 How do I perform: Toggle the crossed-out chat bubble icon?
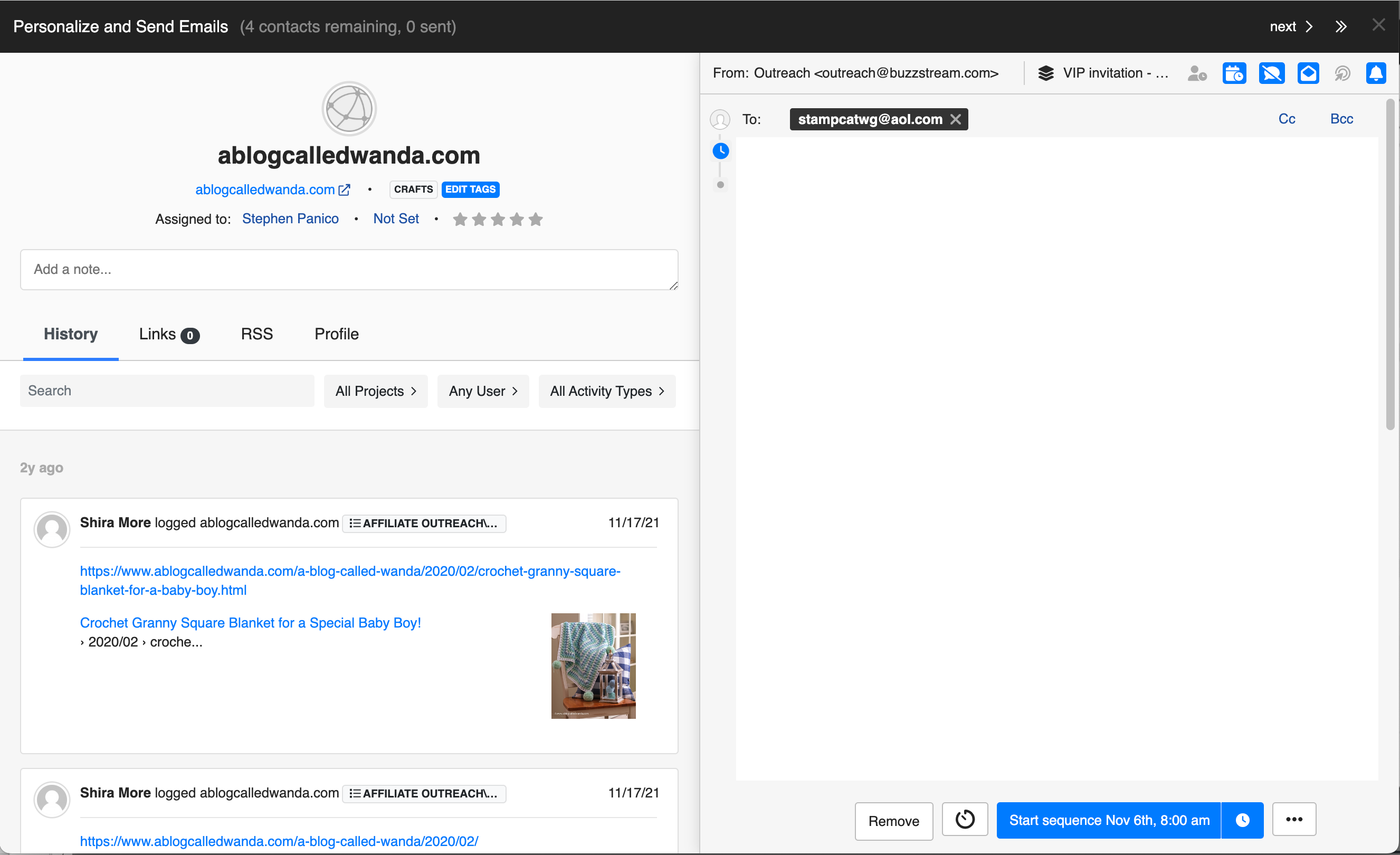point(1271,73)
